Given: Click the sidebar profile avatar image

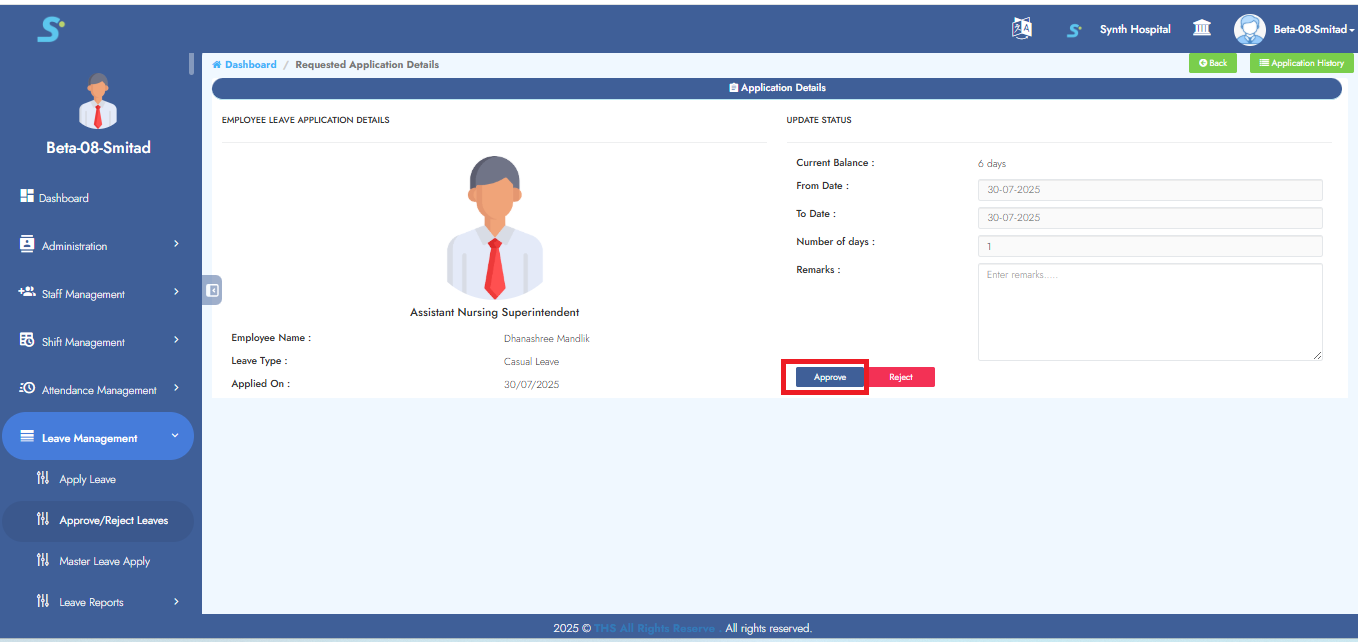Looking at the screenshot, I should click(x=97, y=102).
